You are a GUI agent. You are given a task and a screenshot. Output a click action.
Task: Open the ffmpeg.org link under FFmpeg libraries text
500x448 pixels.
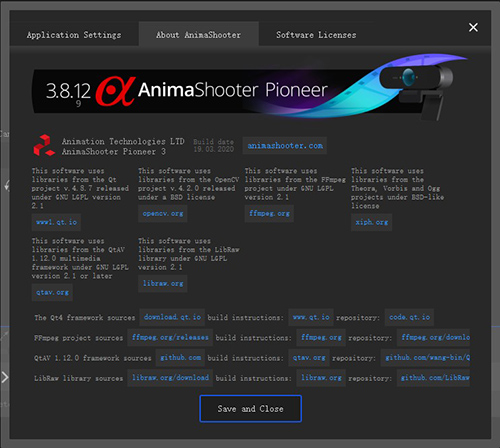click(x=269, y=213)
